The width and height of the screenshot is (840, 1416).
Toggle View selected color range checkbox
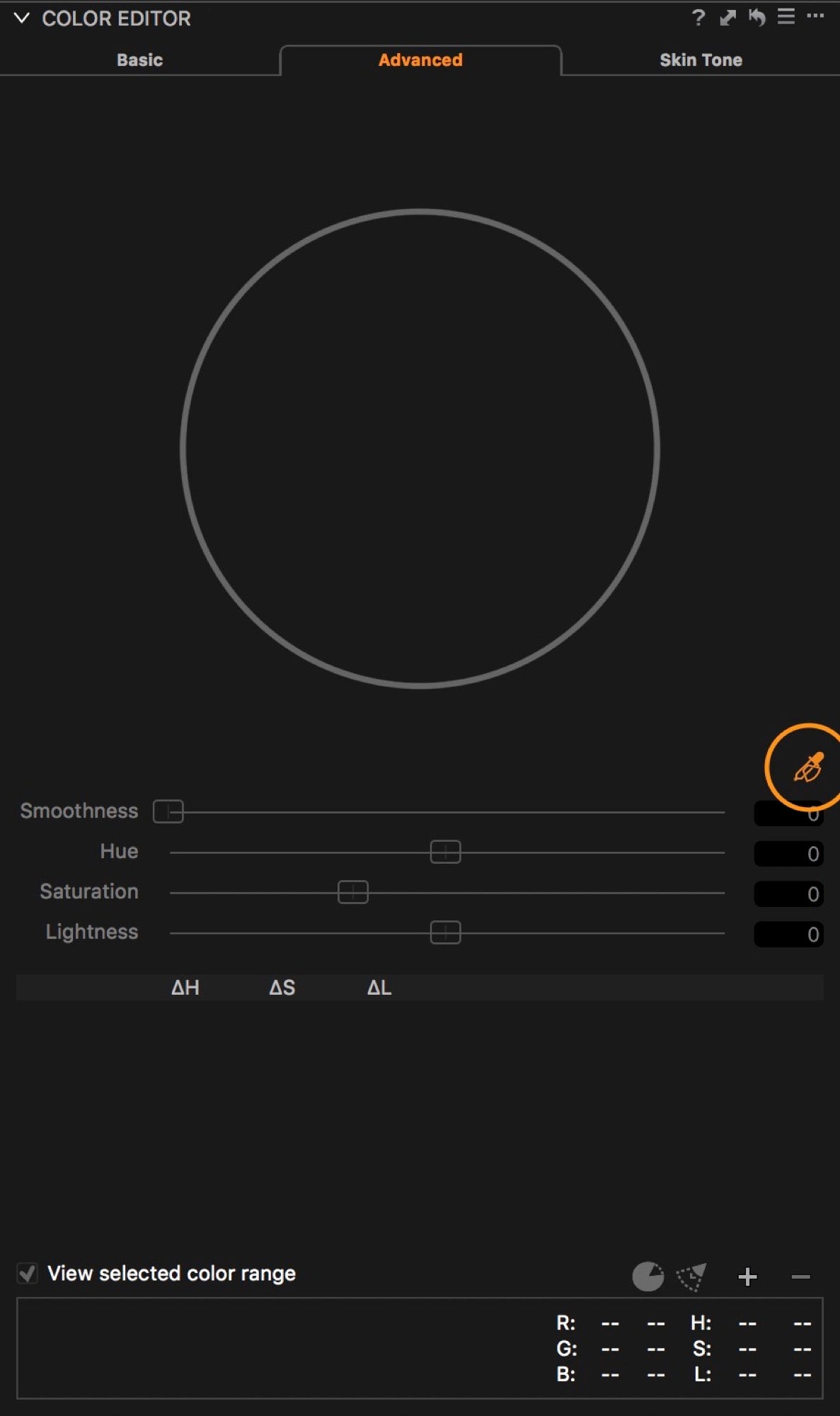(27, 1273)
